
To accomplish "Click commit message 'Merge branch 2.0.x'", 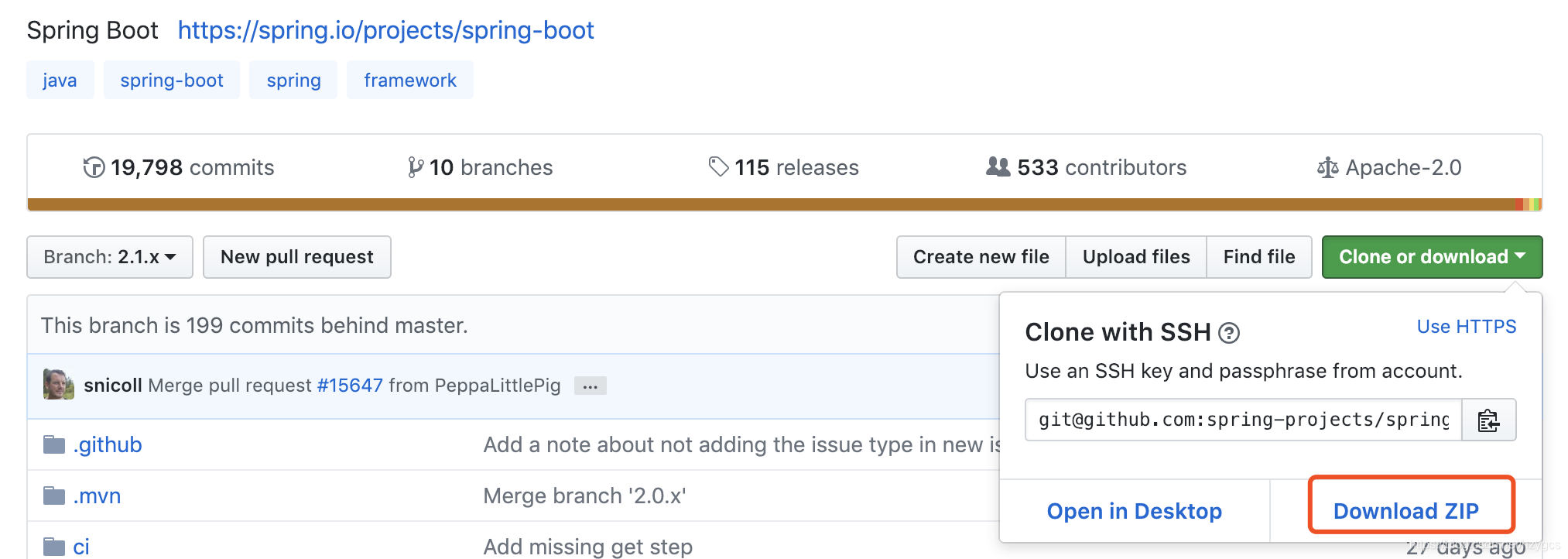I will tap(584, 496).
